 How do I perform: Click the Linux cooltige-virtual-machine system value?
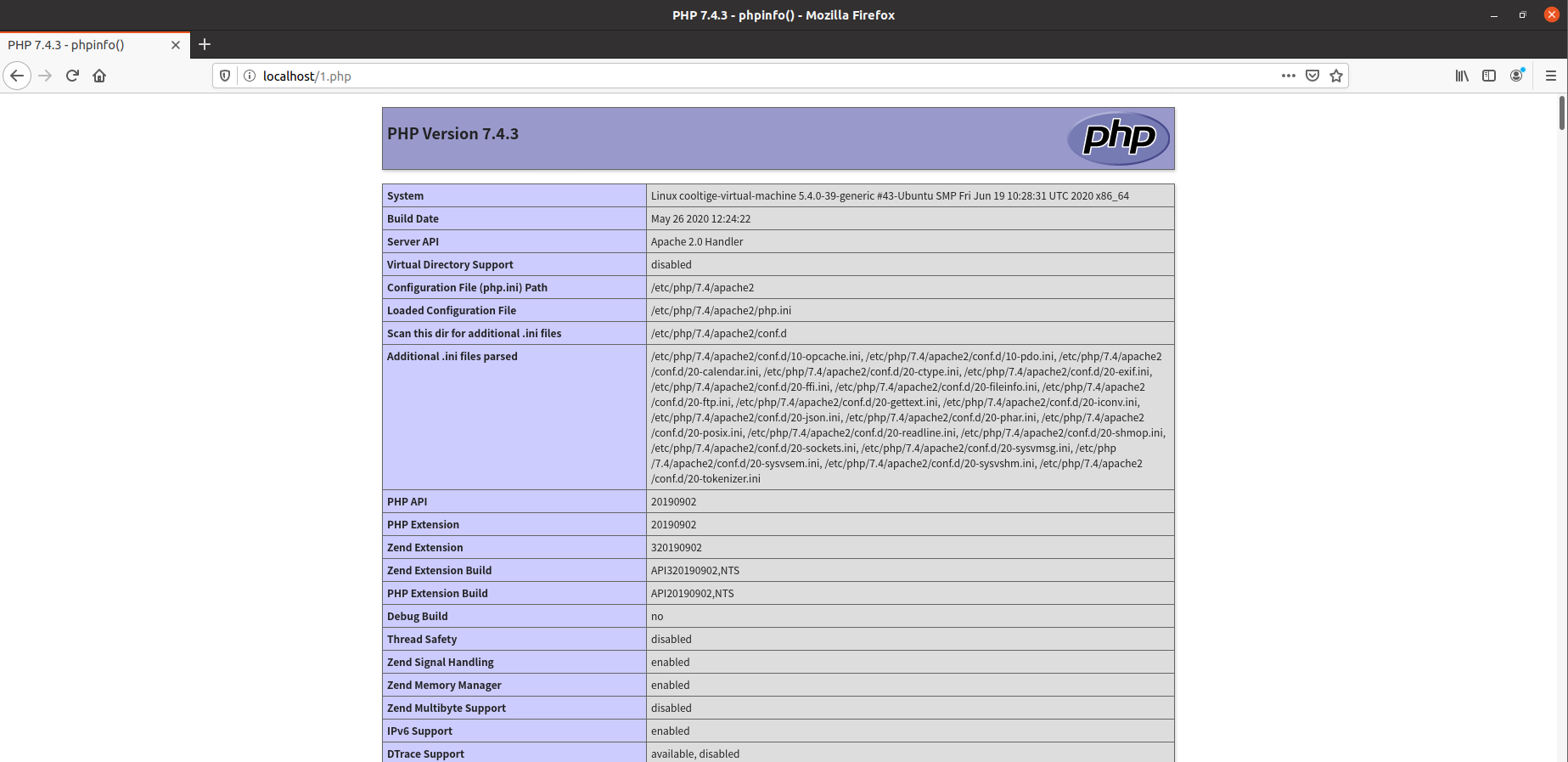point(890,195)
